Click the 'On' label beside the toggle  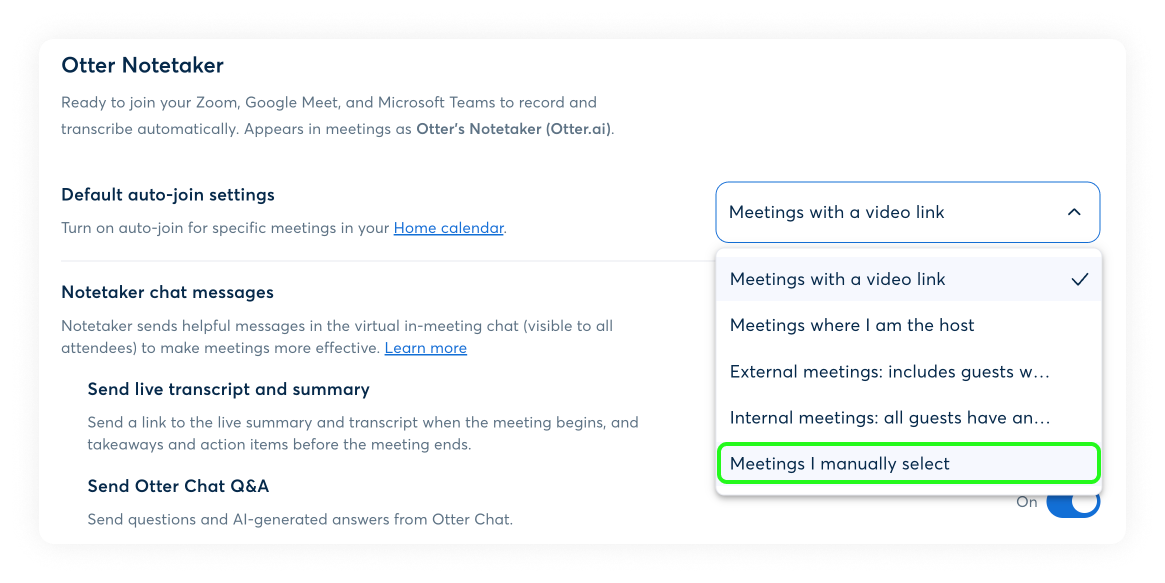1026,502
